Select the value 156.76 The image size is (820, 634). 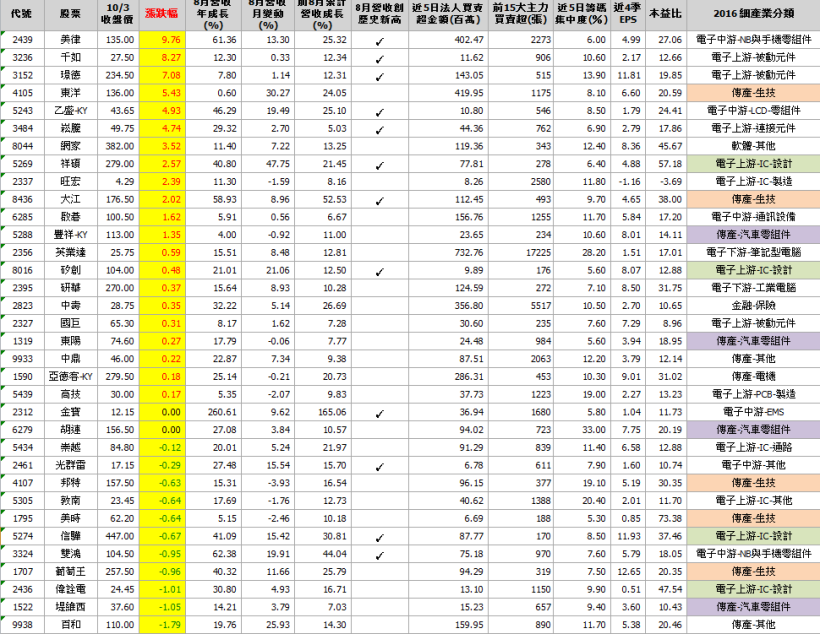pos(469,217)
